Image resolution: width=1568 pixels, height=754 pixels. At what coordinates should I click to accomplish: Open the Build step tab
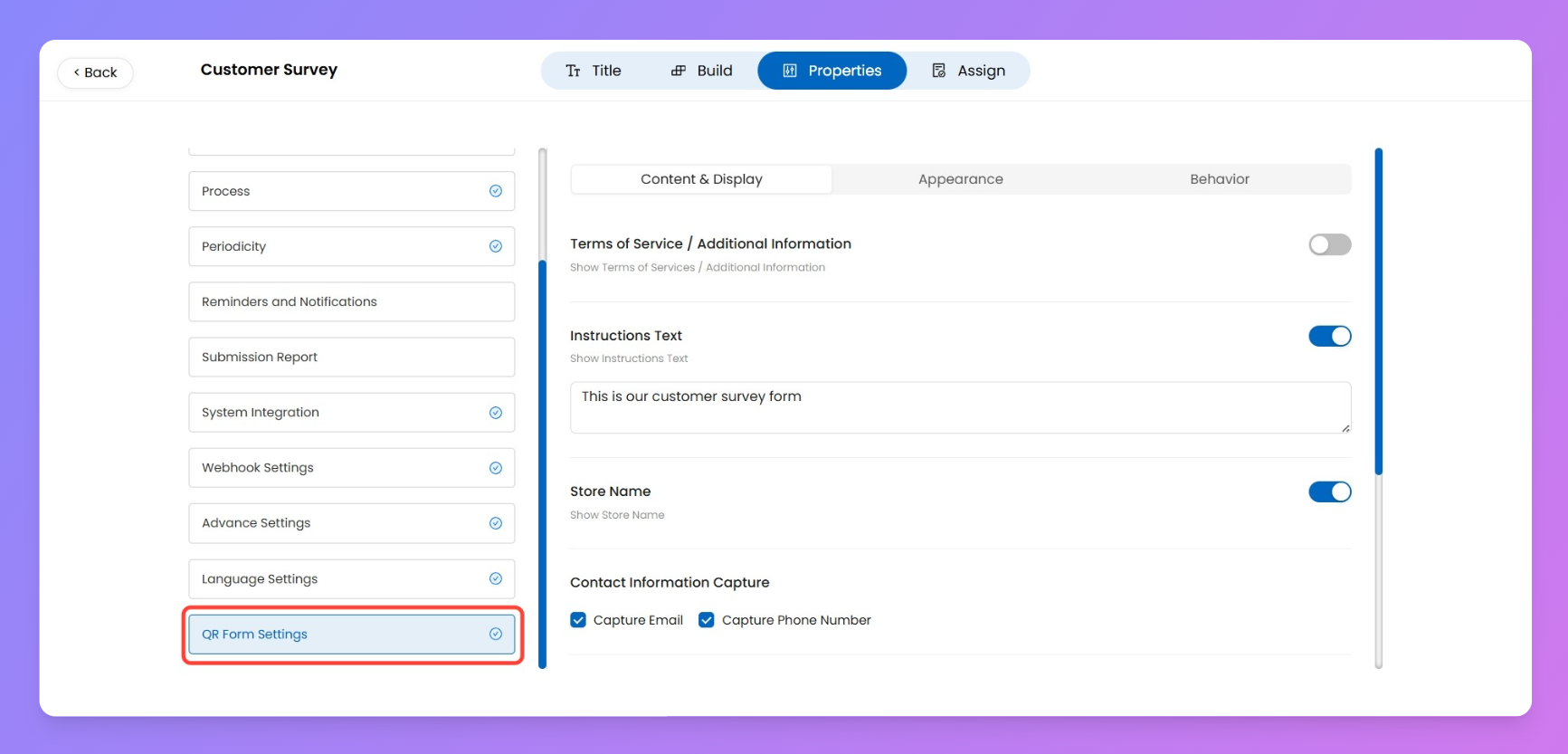(x=701, y=71)
